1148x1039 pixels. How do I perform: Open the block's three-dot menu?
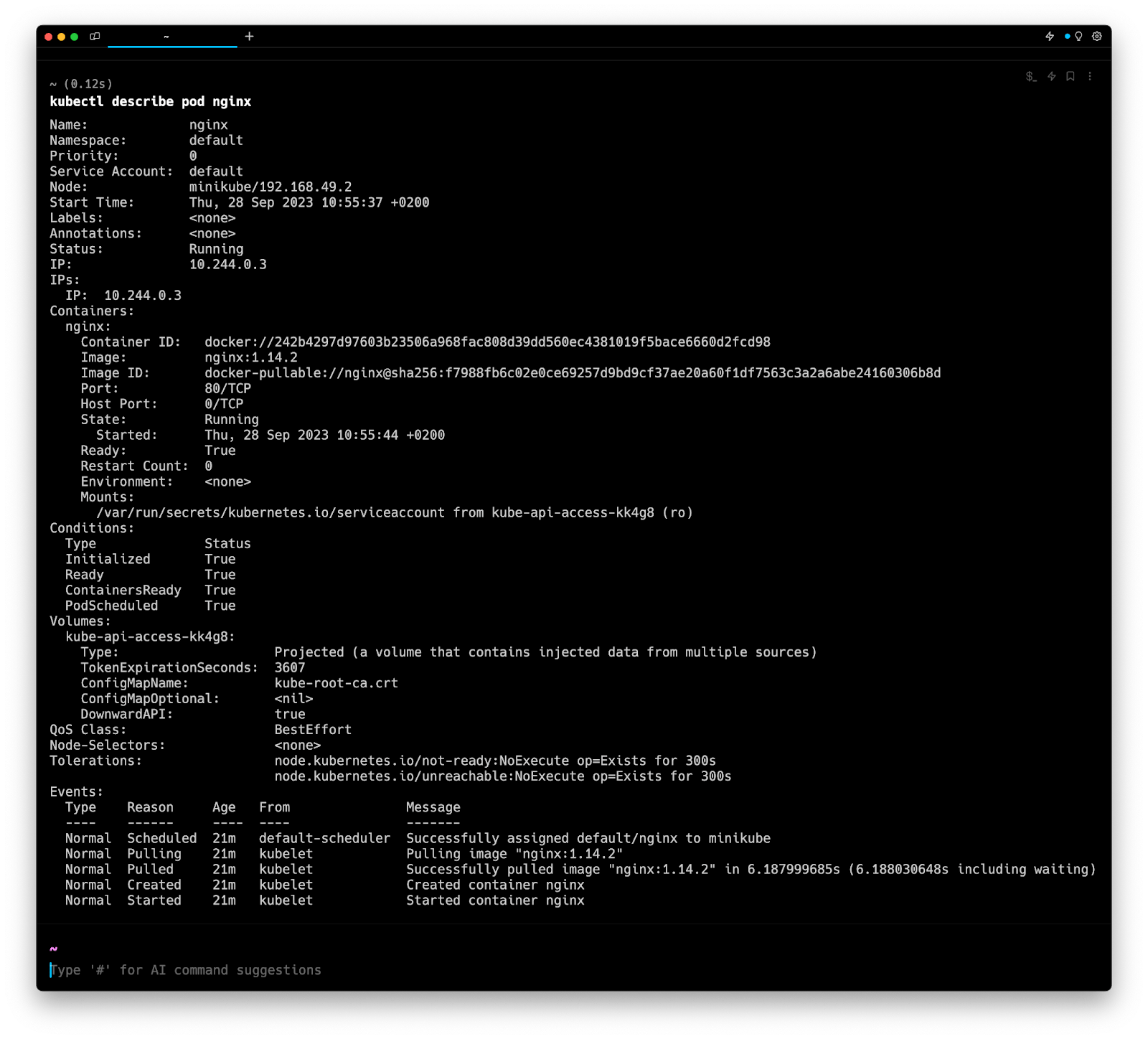(1090, 77)
